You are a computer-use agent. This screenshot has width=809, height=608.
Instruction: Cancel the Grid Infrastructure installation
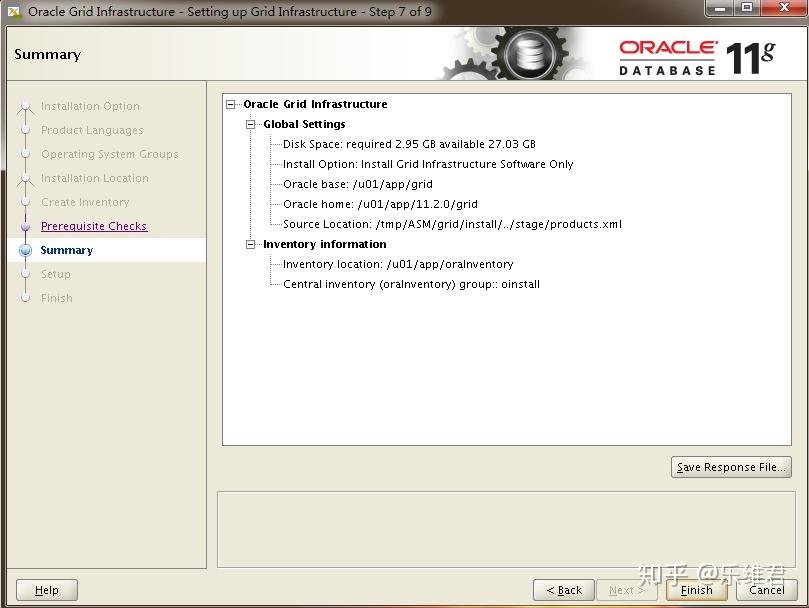766,590
